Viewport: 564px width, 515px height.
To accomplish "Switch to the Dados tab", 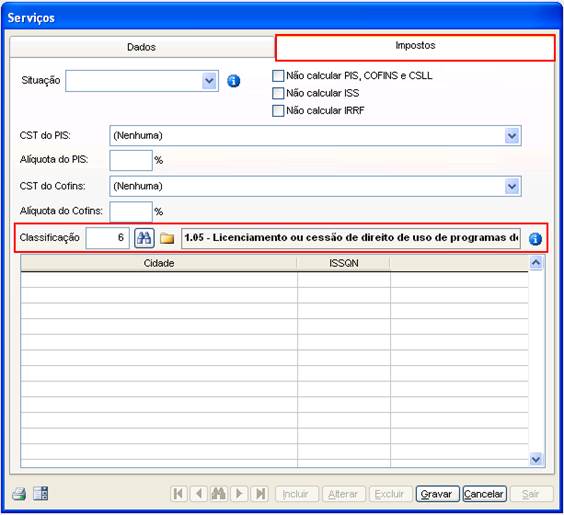I will tap(142, 47).
